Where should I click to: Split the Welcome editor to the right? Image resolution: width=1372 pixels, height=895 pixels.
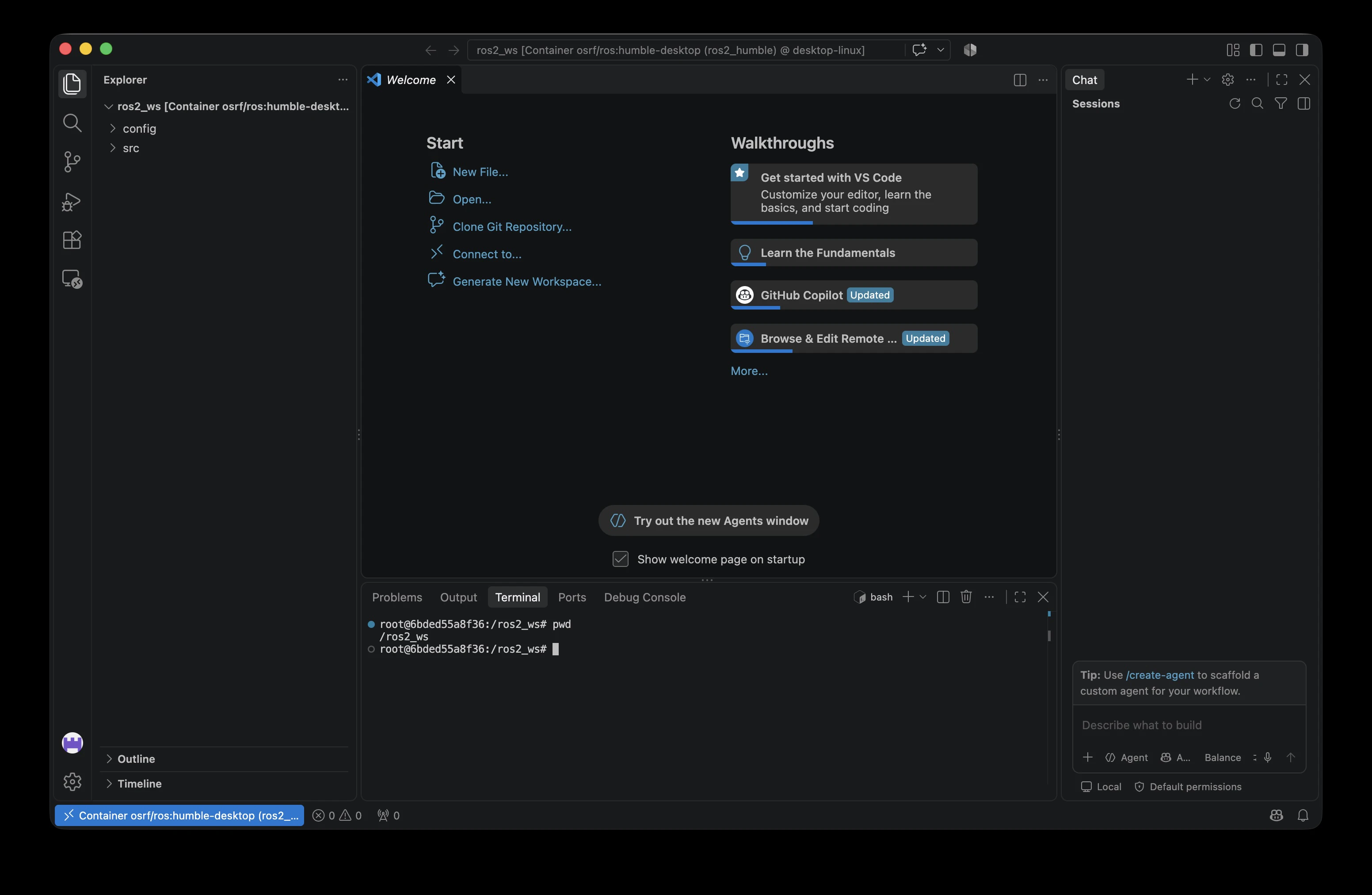pyautogui.click(x=1020, y=80)
